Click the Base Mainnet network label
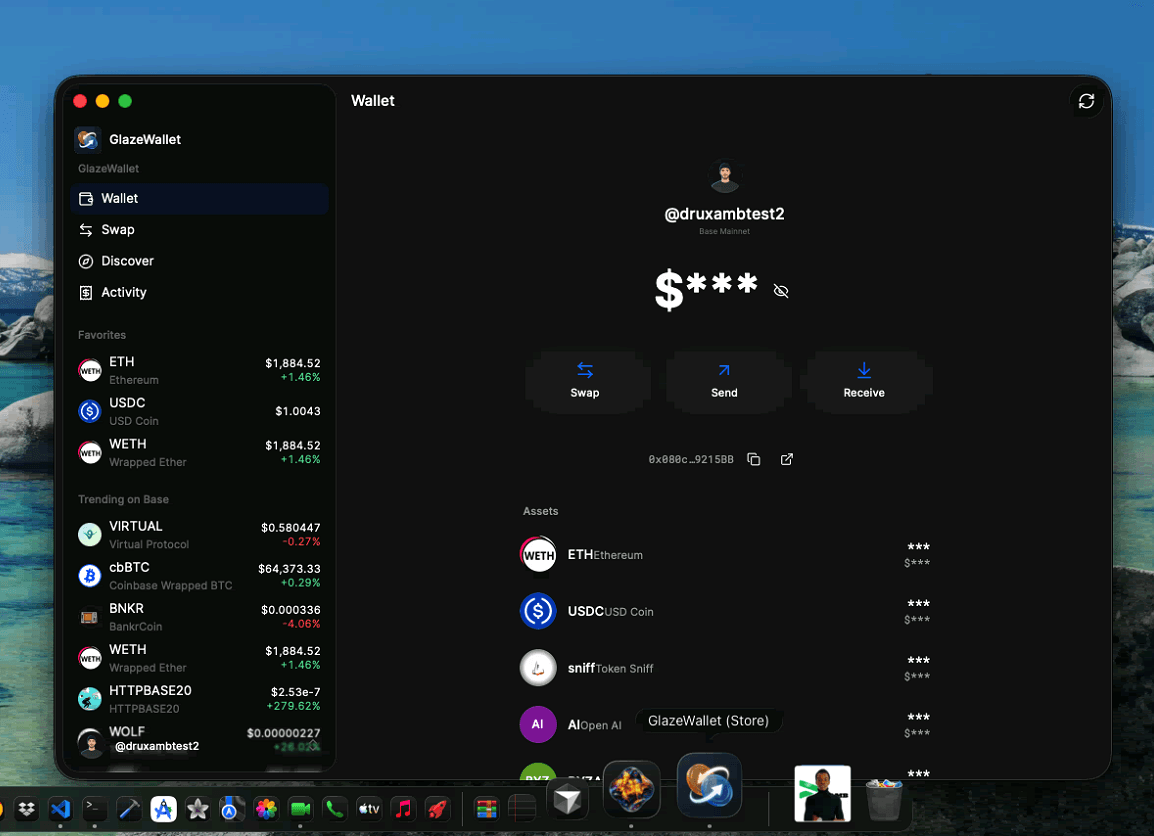Viewport: 1154px width, 836px height. point(724,231)
